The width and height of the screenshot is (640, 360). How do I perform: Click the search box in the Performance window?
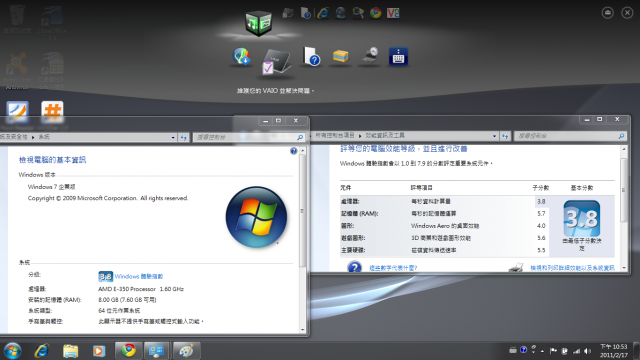pyautogui.click(x=570, y=136)
